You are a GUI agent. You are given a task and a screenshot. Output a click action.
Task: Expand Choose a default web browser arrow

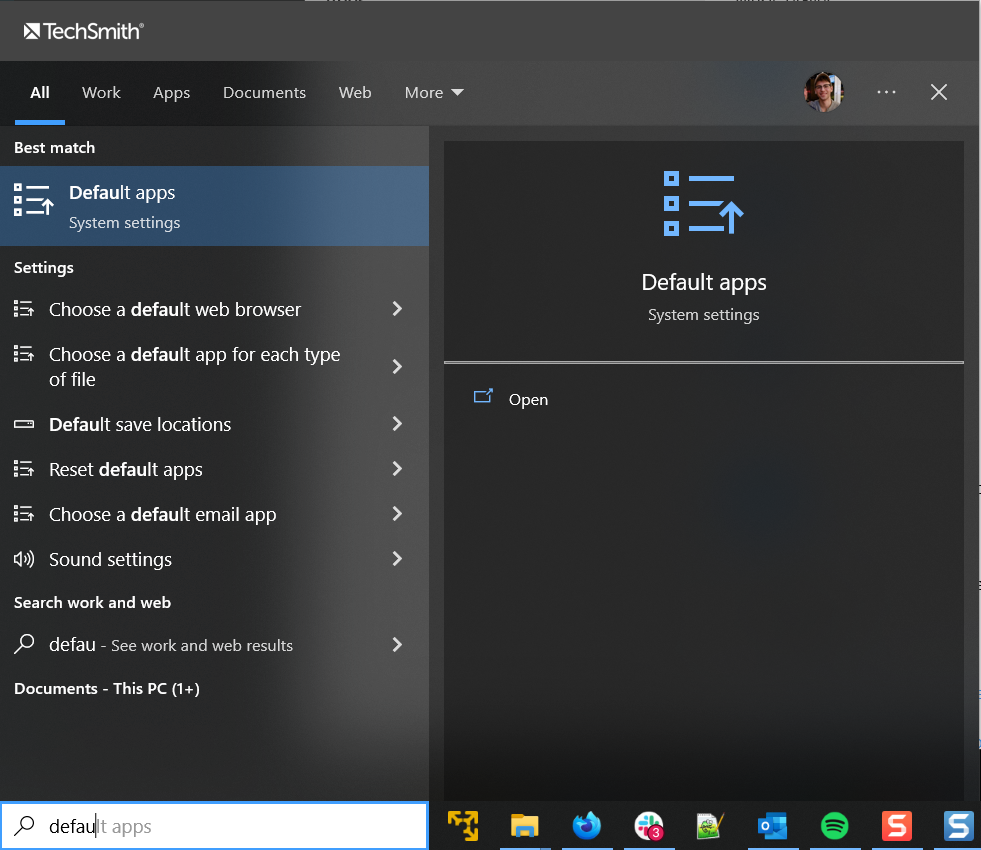(397, 309)
